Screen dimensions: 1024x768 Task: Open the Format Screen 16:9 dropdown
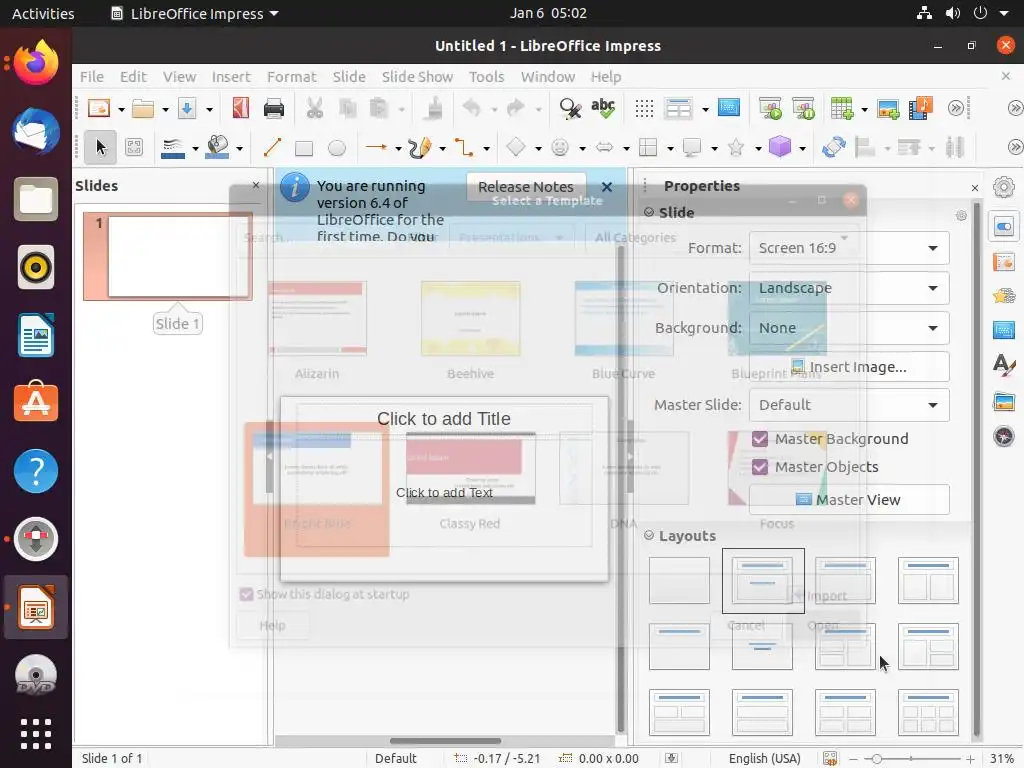[x=849, y=248]
